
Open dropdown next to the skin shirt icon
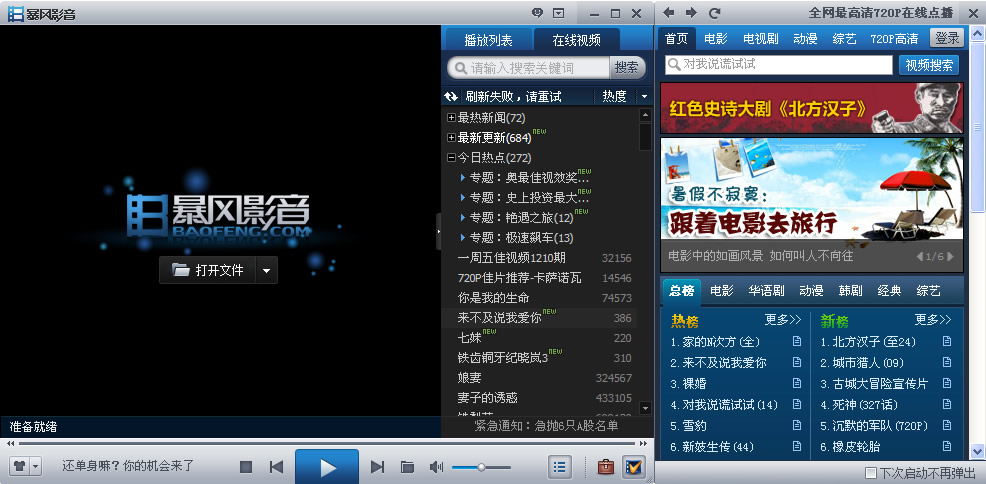click(35, 467)
